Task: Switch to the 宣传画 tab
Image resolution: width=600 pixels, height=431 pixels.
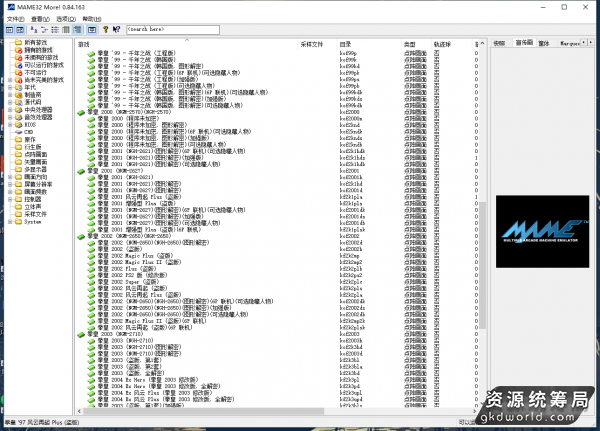Action: (523, 42)
